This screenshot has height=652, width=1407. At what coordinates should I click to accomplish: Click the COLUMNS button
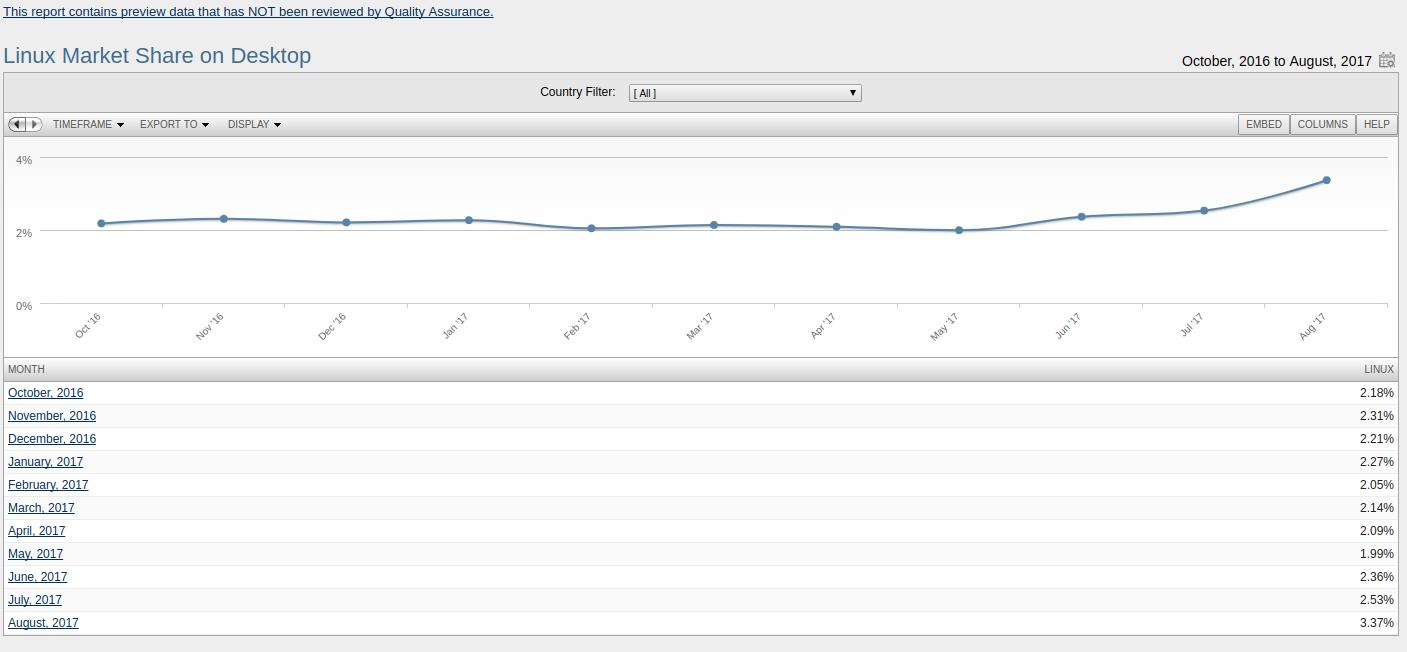click(1323, 124)
